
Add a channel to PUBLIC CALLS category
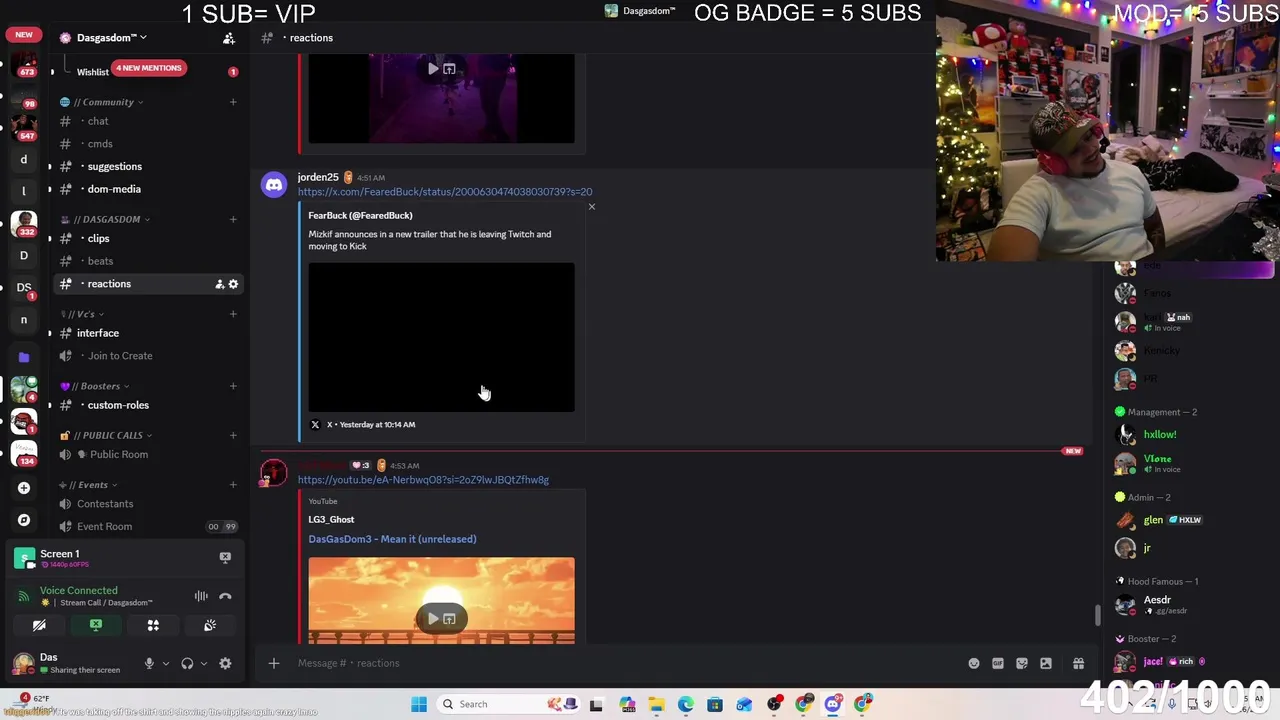[x=233, y=435]
